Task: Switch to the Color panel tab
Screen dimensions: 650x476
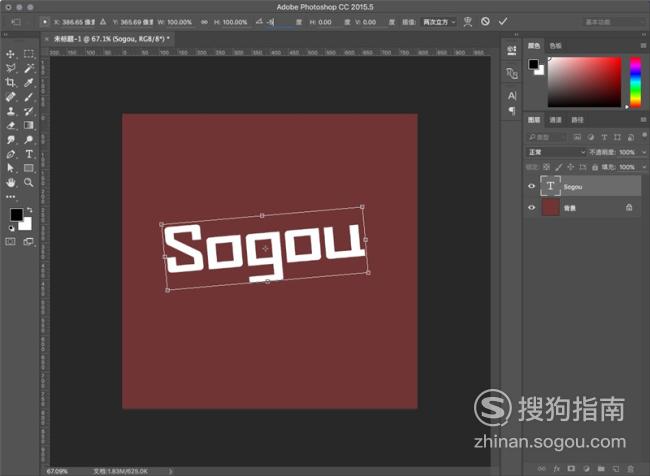Action: [534, 46]
